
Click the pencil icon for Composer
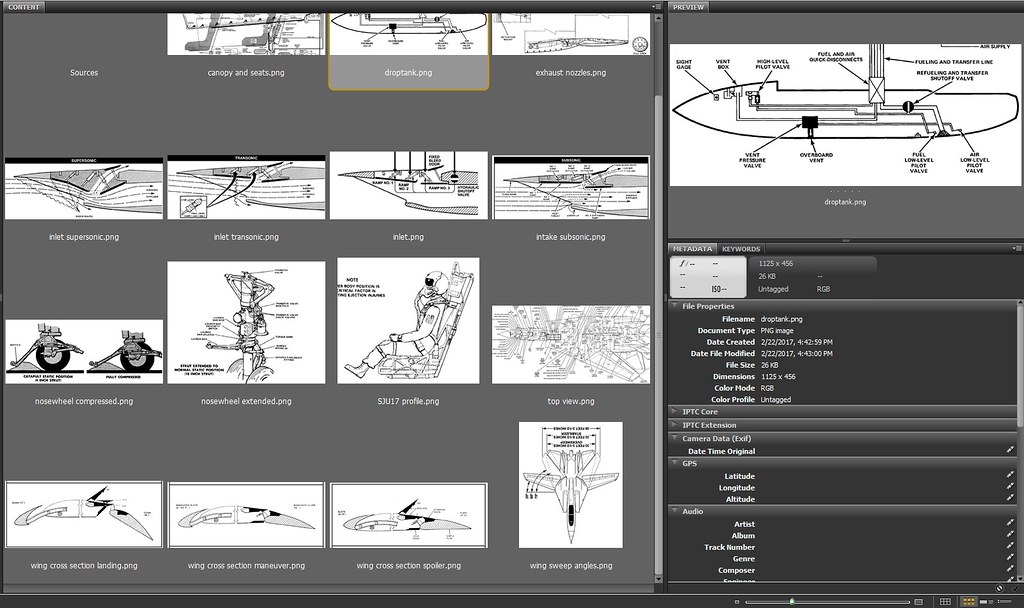(x=1010, y=570)
